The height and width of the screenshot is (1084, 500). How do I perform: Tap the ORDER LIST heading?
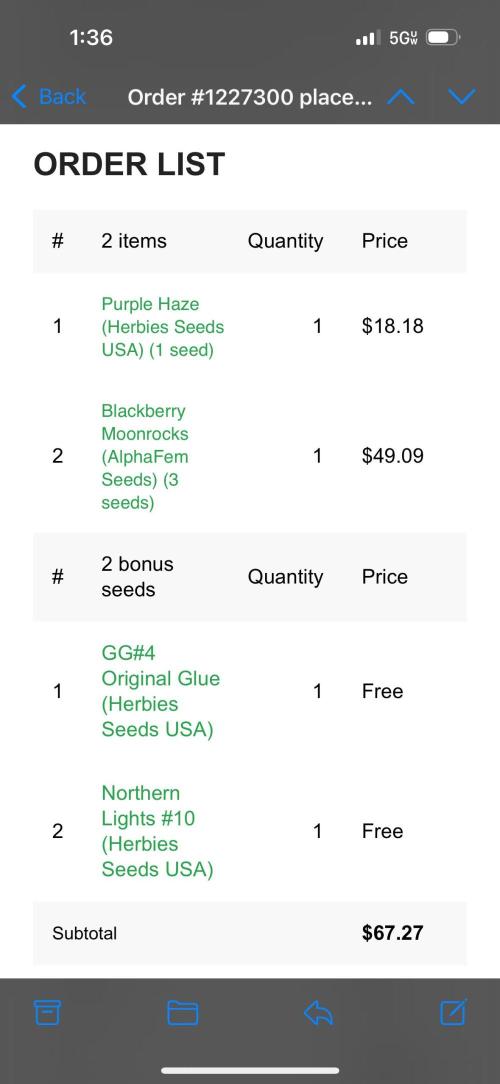tap(129, 165)
